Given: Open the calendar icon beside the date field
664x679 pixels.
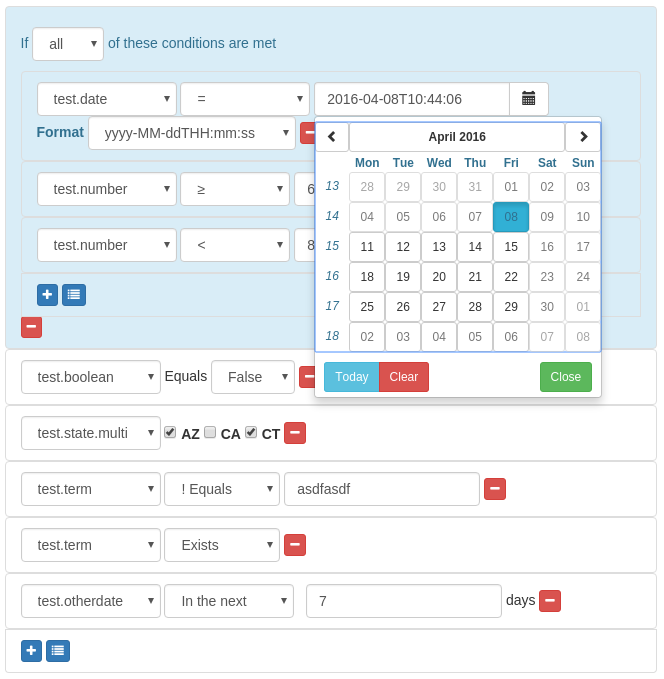Looking at the screenshot, I should [528, 99].
